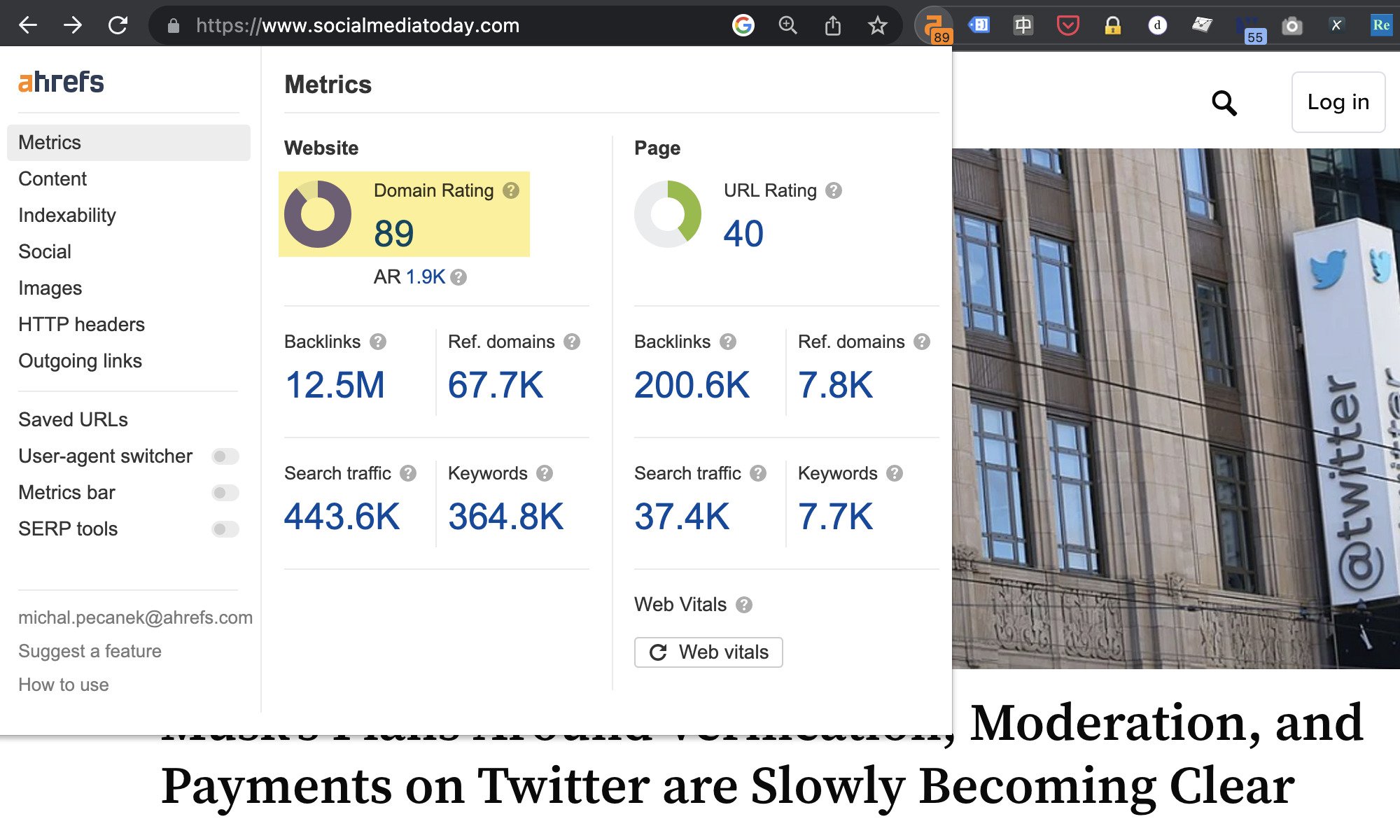
Task: Open website keywords value 364.8K
Action: [506, 517]
